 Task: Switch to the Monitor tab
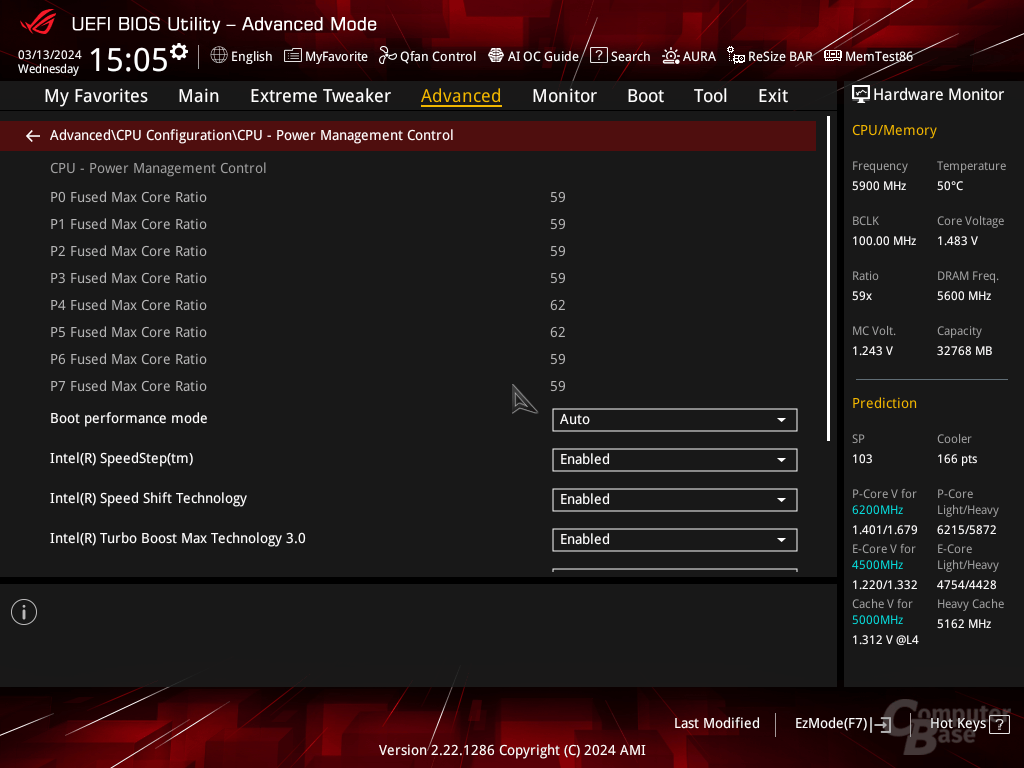[564, 96]
